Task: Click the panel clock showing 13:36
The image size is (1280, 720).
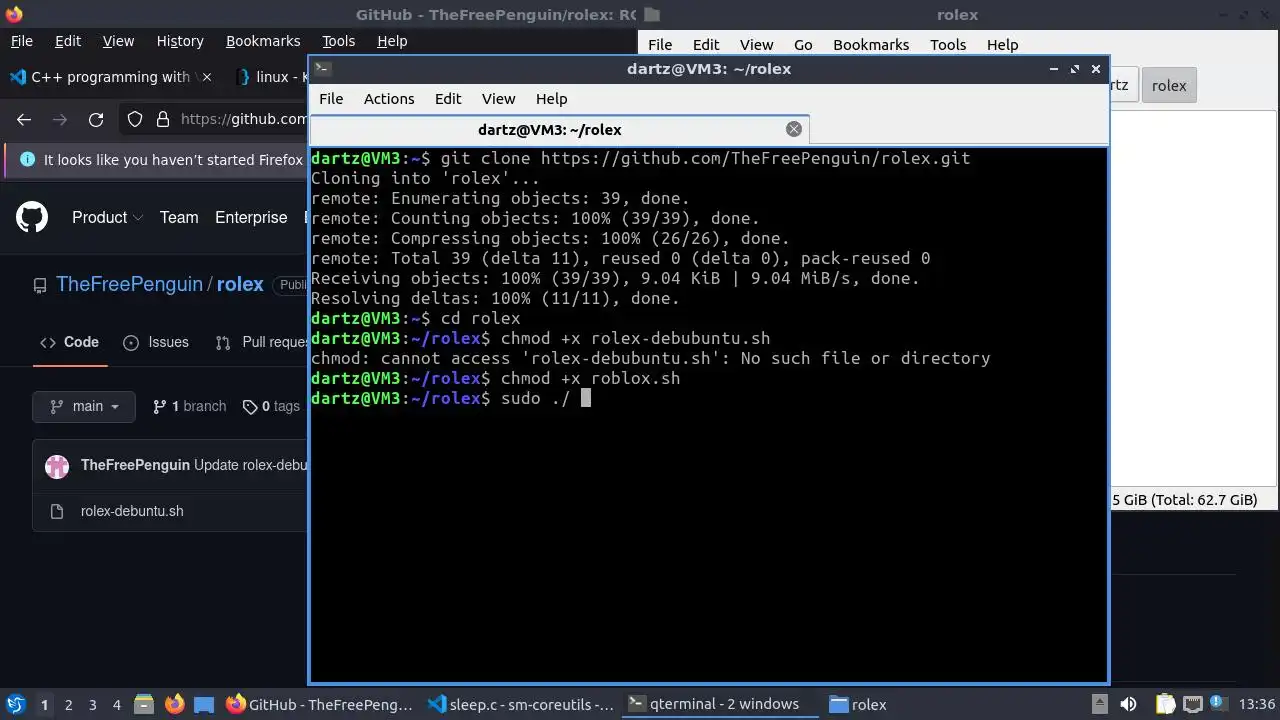Action: click(x=1256, y=704)
